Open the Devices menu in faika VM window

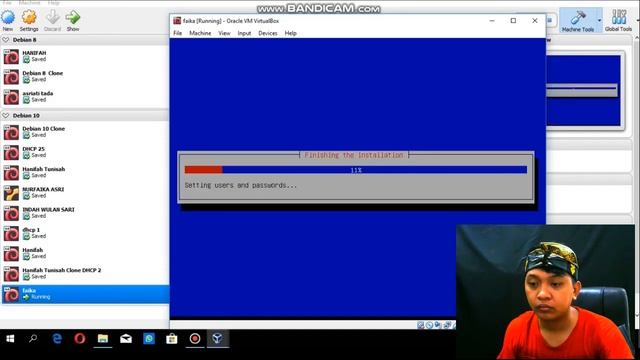[x=268, y=33]
